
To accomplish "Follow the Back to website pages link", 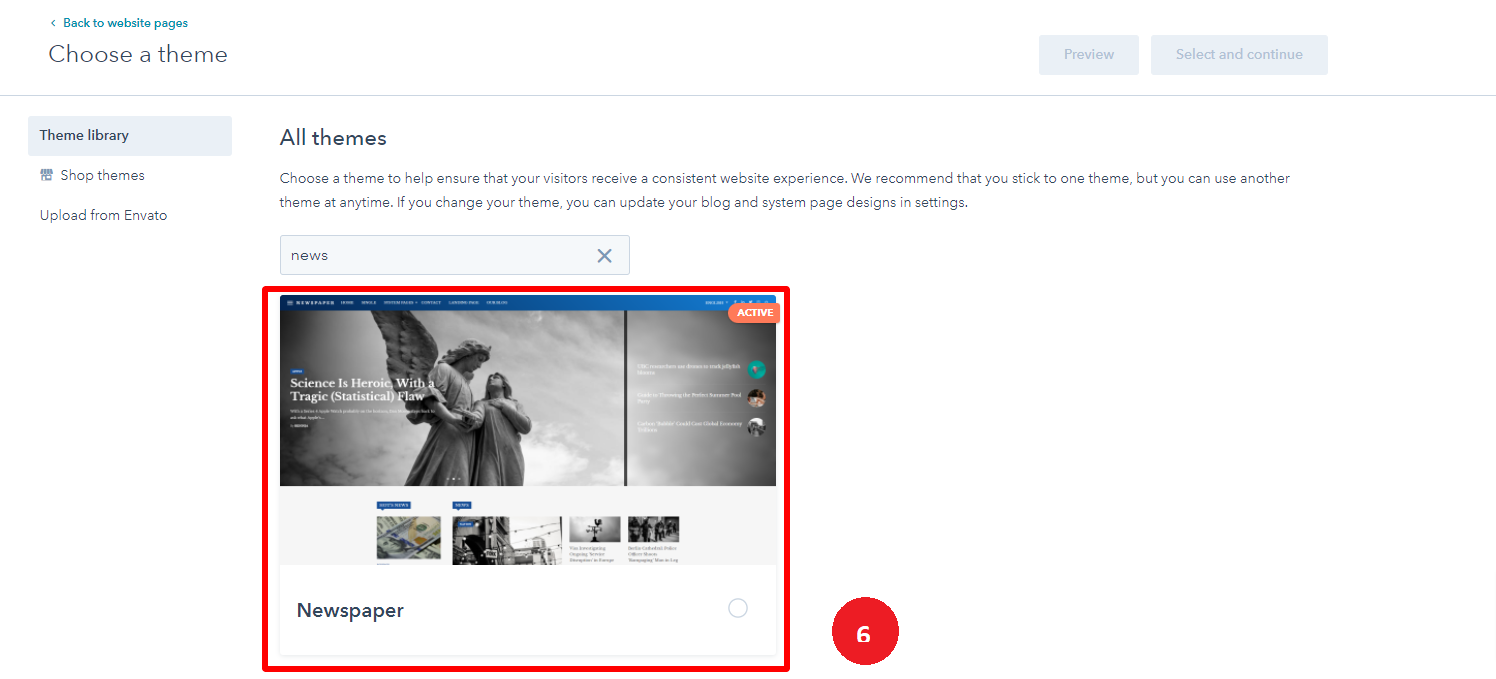I will (125, 23).
